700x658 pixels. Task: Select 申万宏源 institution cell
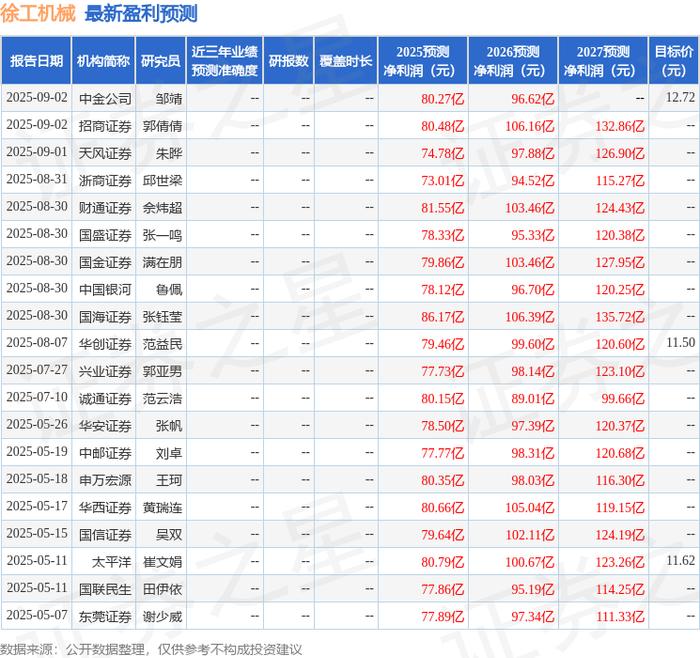pos(105,480)
